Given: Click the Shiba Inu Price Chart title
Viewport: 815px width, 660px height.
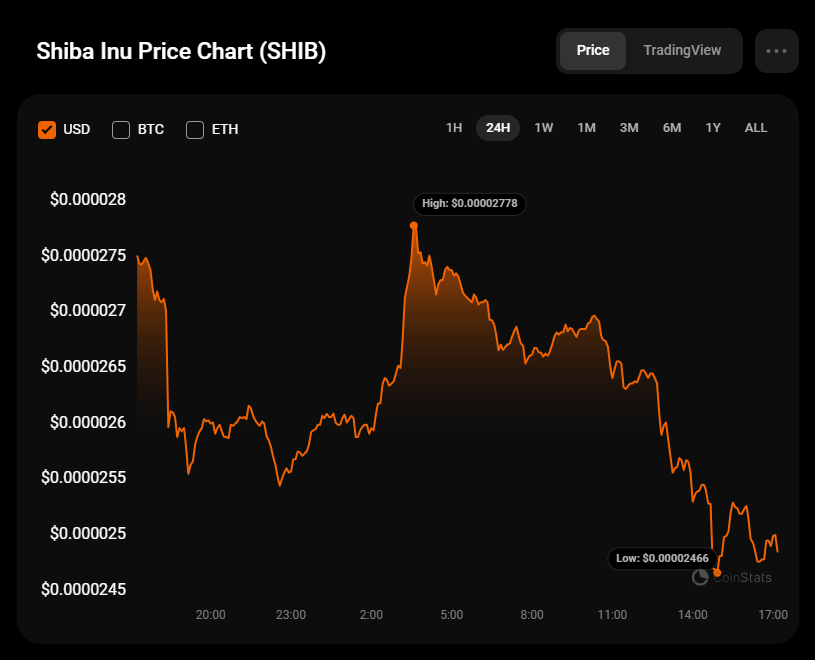Looking at the screenshot, I should tap(181, 52).
